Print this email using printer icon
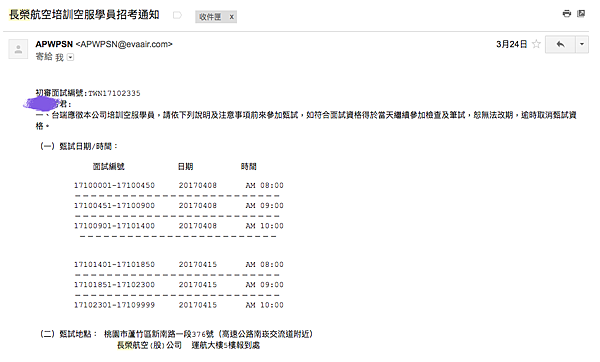600x362 pixels. [x=567, y=14]
